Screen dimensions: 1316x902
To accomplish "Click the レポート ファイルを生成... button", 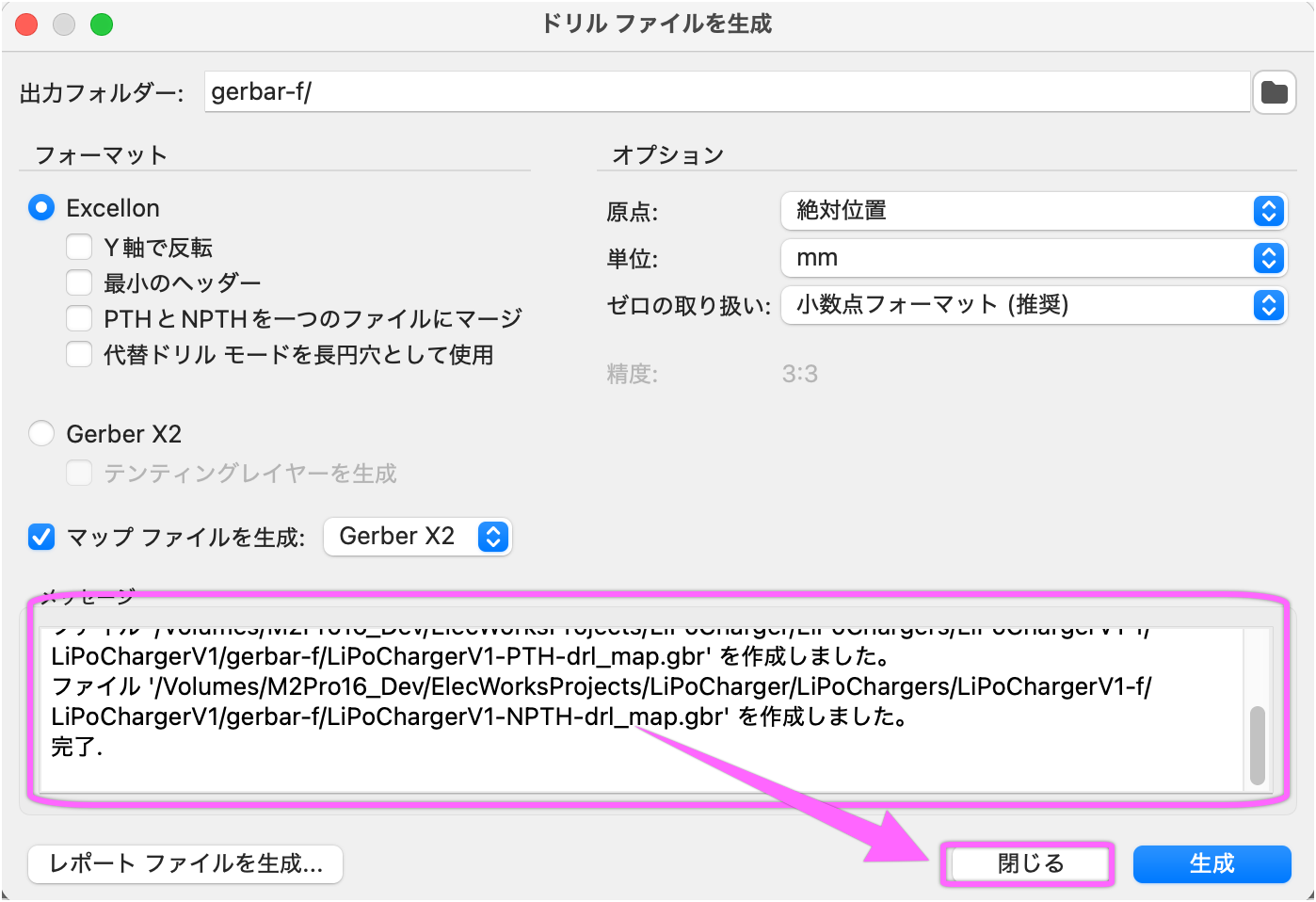I will point(185,864).
